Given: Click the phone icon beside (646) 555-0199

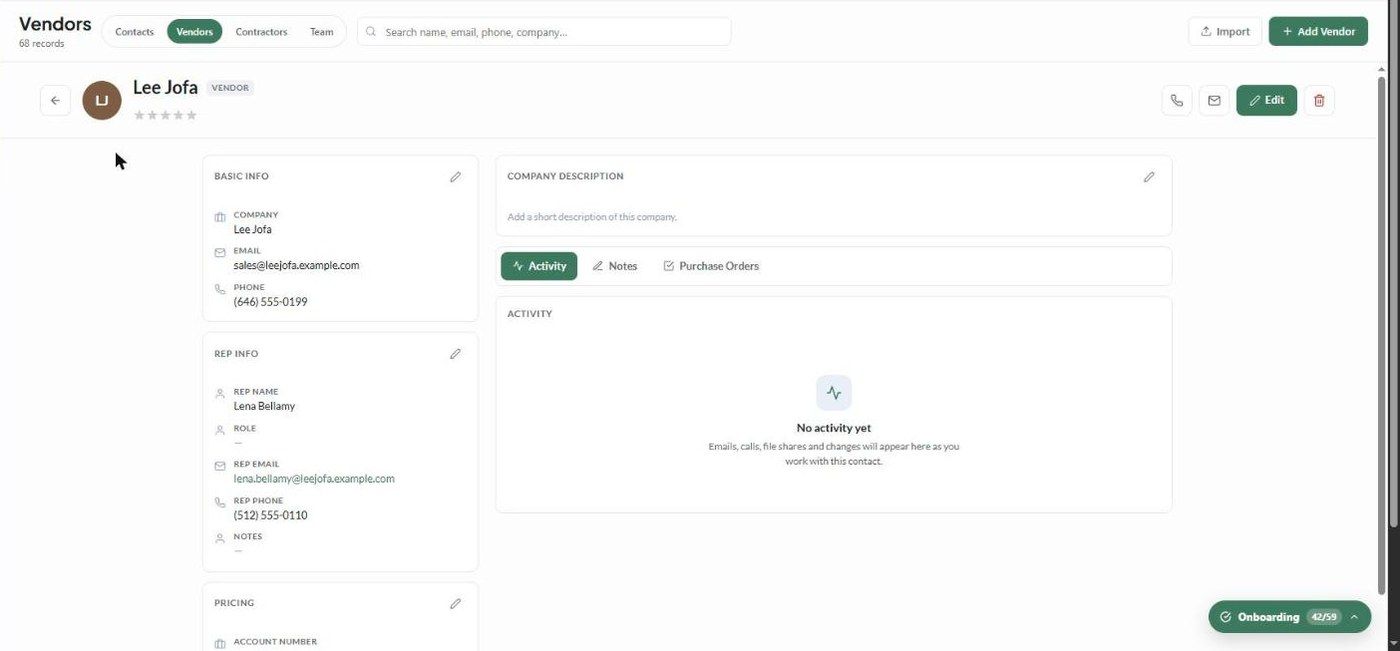Looking at the screenshot, I should (x=220, y=290).
